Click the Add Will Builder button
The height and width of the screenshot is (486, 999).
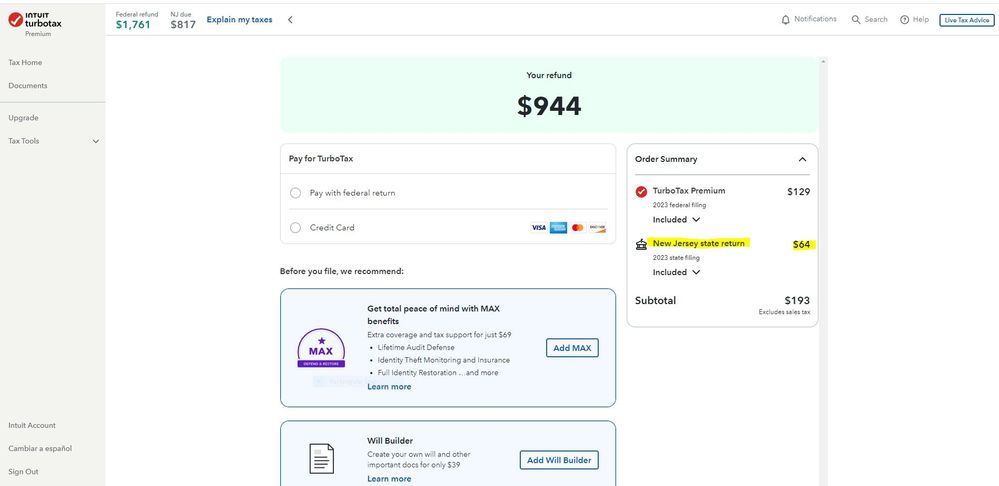coord(559,460)
